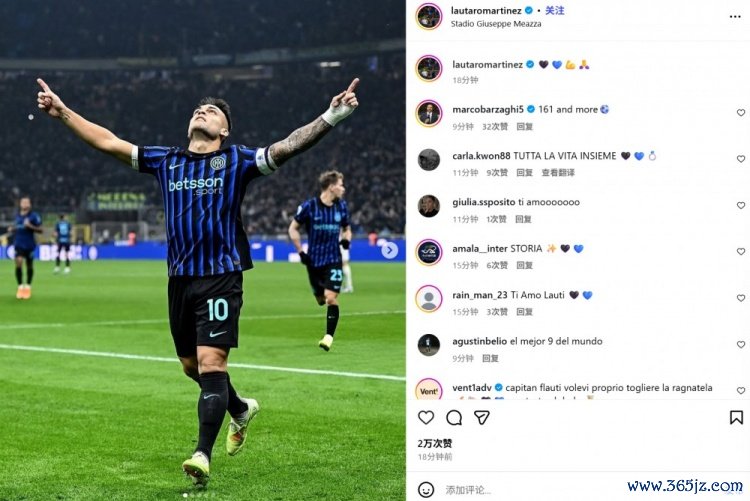Like the post with the heart icon
Image resolution: width=750 pixels, height=501 pixels.
click(426, 417)
